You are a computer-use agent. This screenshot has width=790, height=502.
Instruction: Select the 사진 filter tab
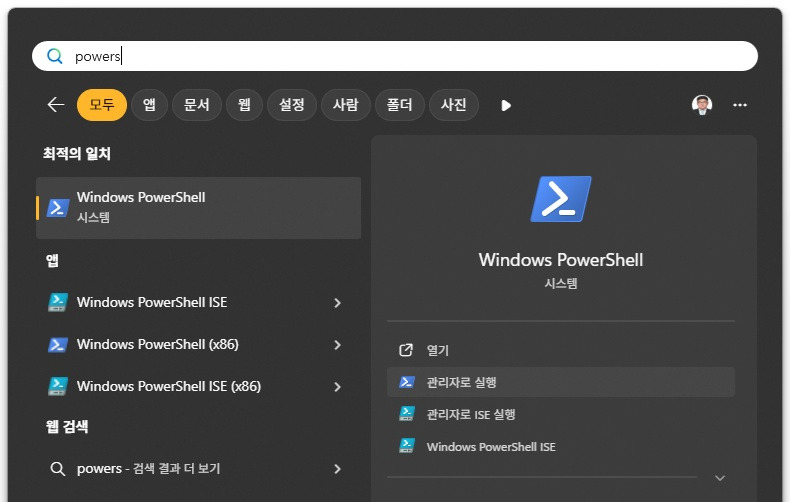(453, 105)
